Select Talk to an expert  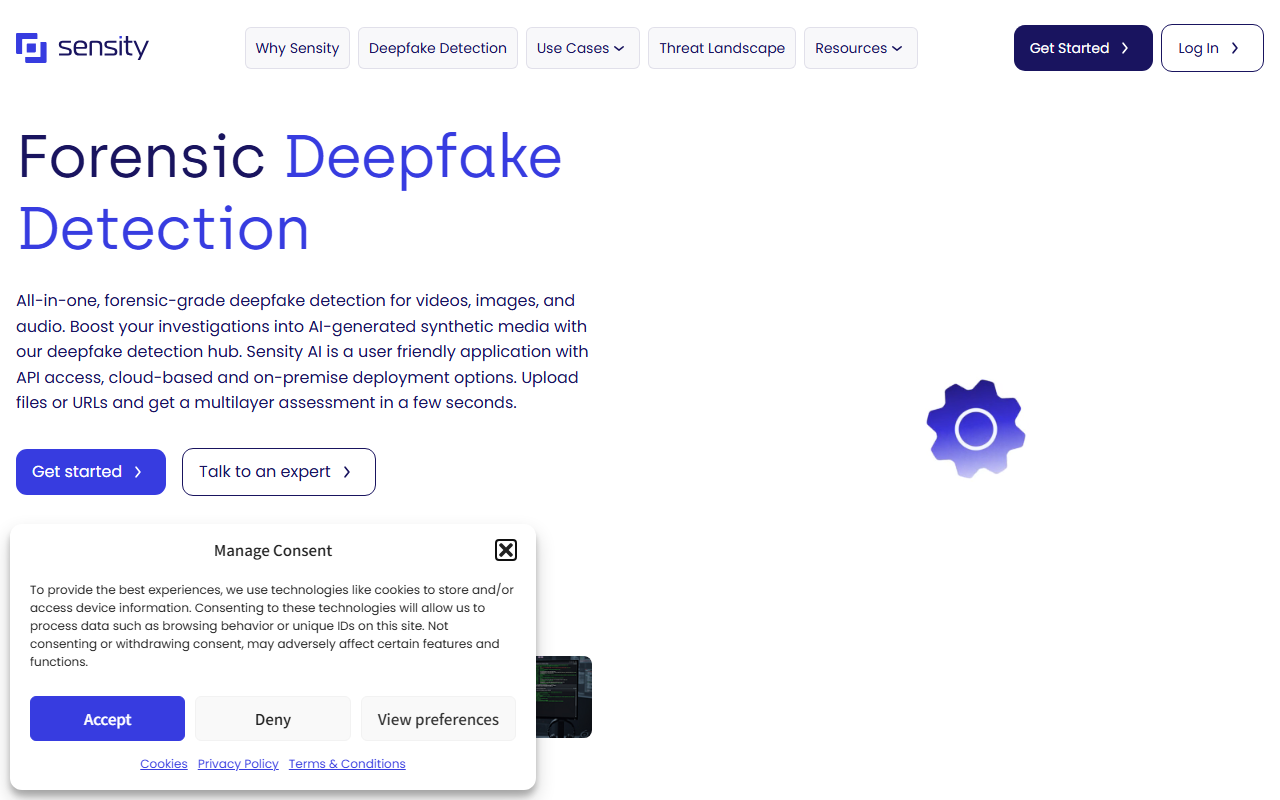click(279, 472)
